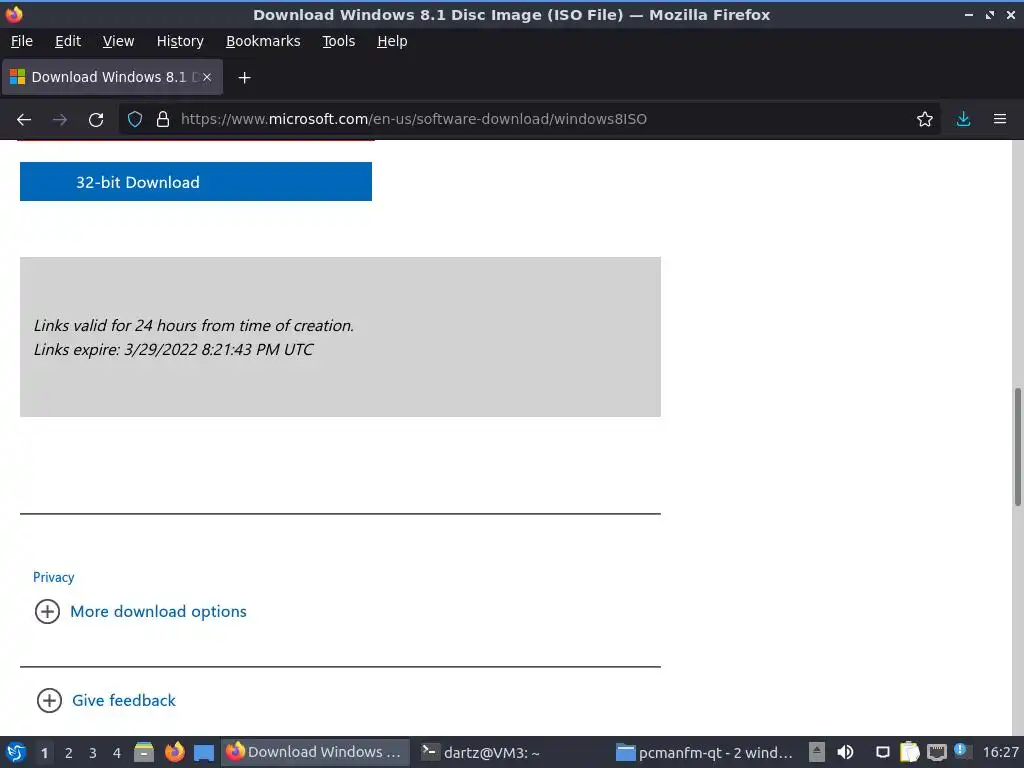Open removable media eject tray icon
This screenshot has width=1024, height=768.
[817, 752]
